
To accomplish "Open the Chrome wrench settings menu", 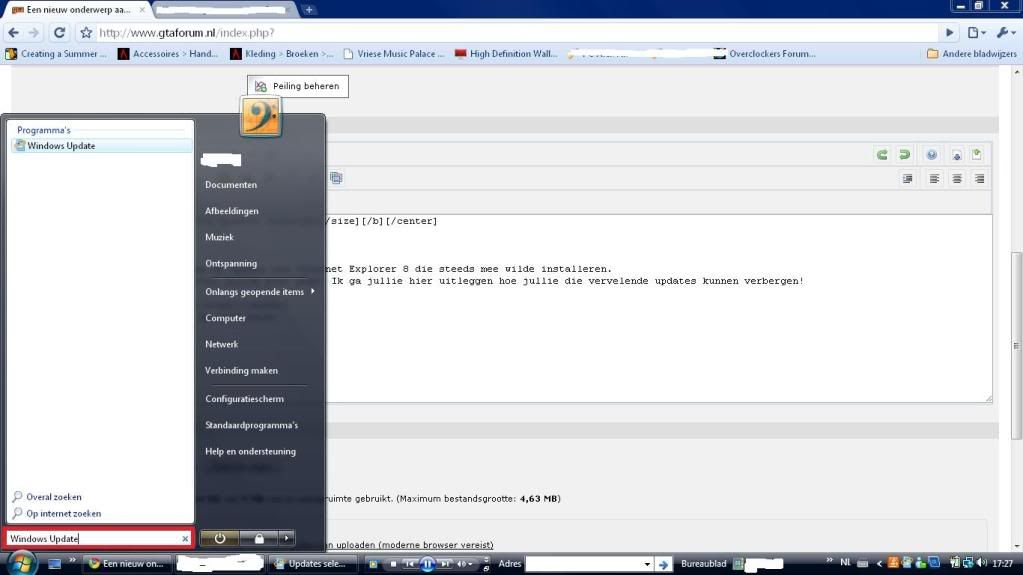I will 1005,33.
